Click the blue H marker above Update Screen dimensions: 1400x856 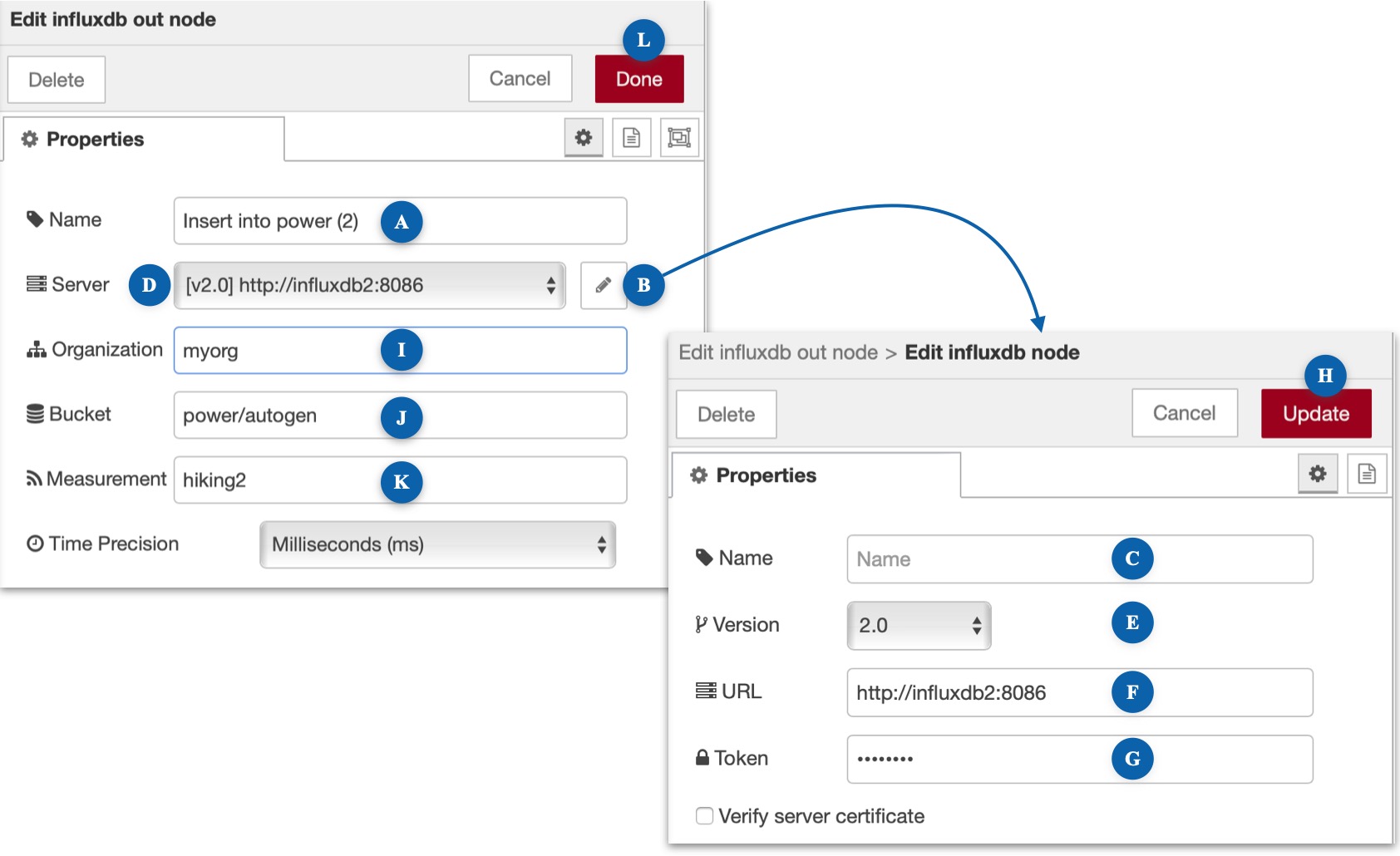tap(1324, 376)
